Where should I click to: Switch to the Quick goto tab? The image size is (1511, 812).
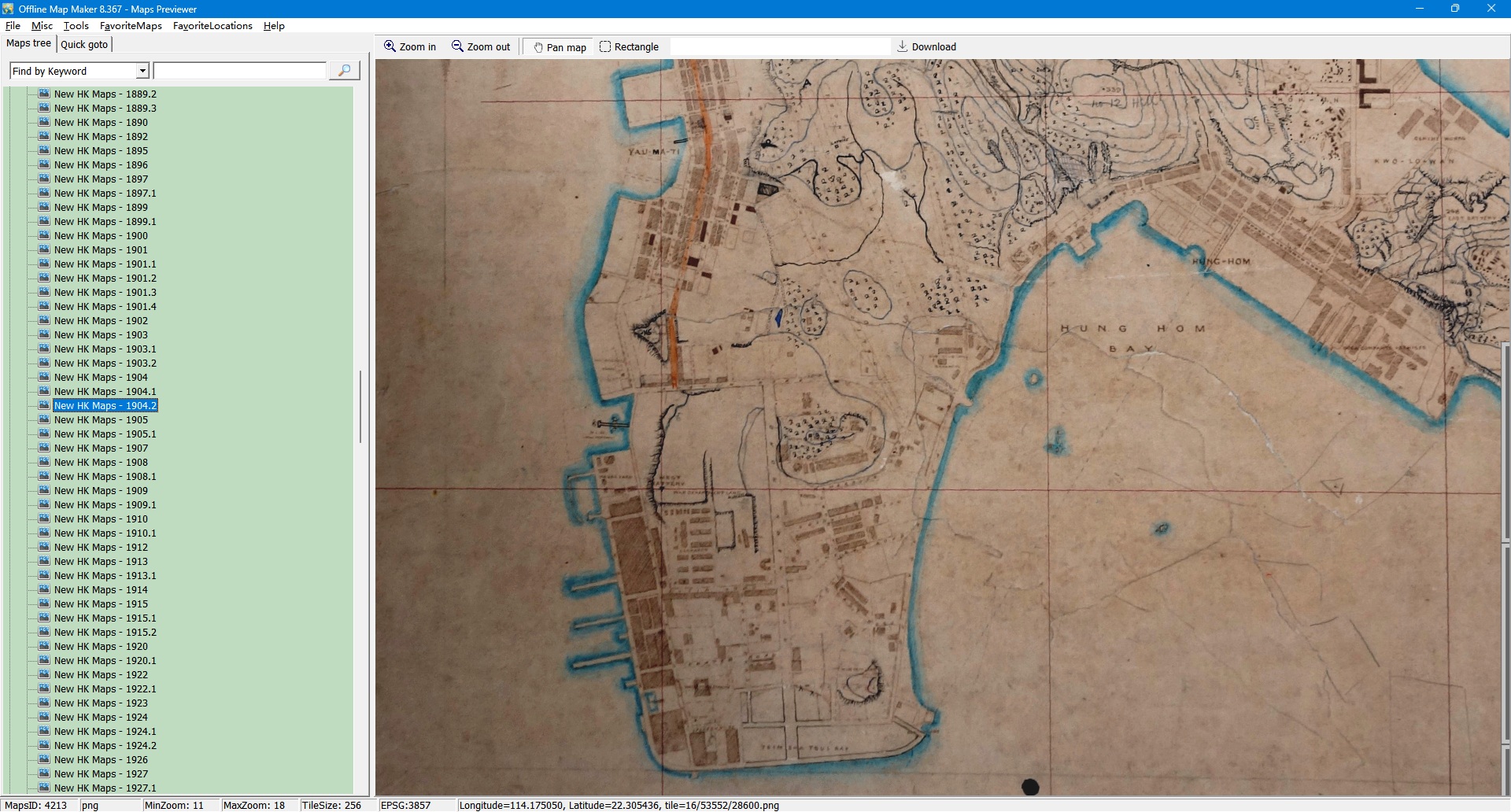point(84,44)
